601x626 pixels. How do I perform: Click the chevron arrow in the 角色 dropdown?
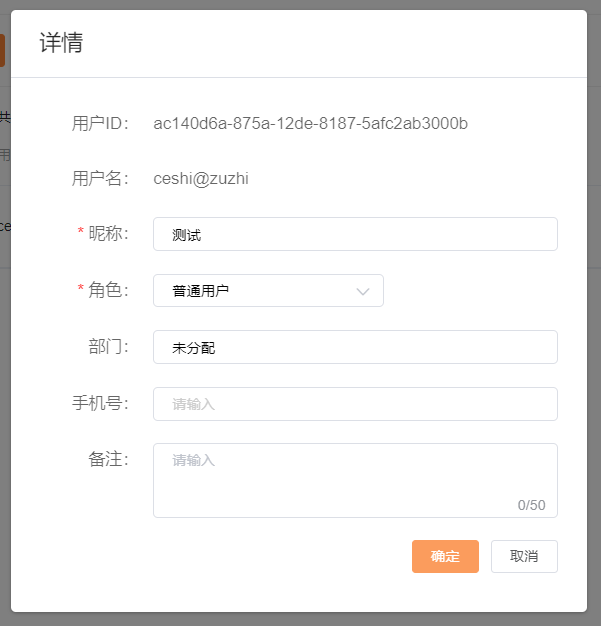pyautogui.click(x=363, y=291)
